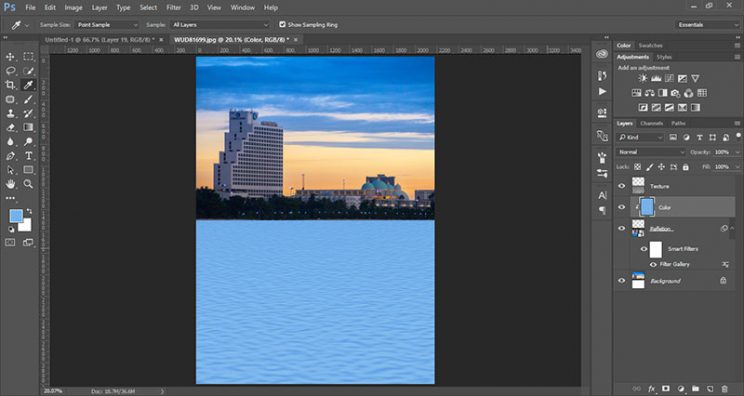The width and height of the screenshot is (744, 396).
Task: Hide the Texture layer
Action: click(622, 186)
